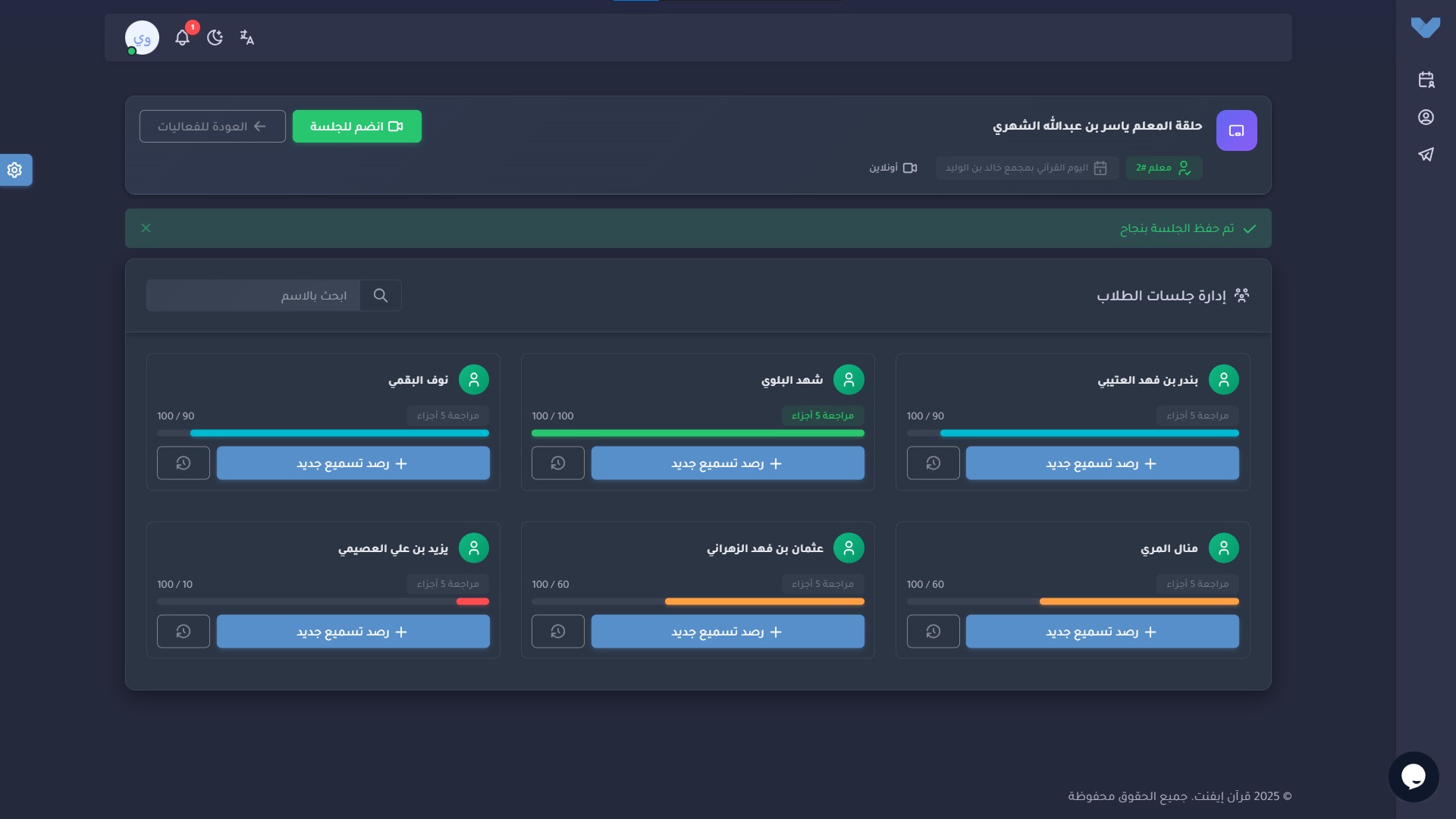Toggle dark mode using the moon icon
Viewport: 1456px width, 819px height.
[215, 37]
